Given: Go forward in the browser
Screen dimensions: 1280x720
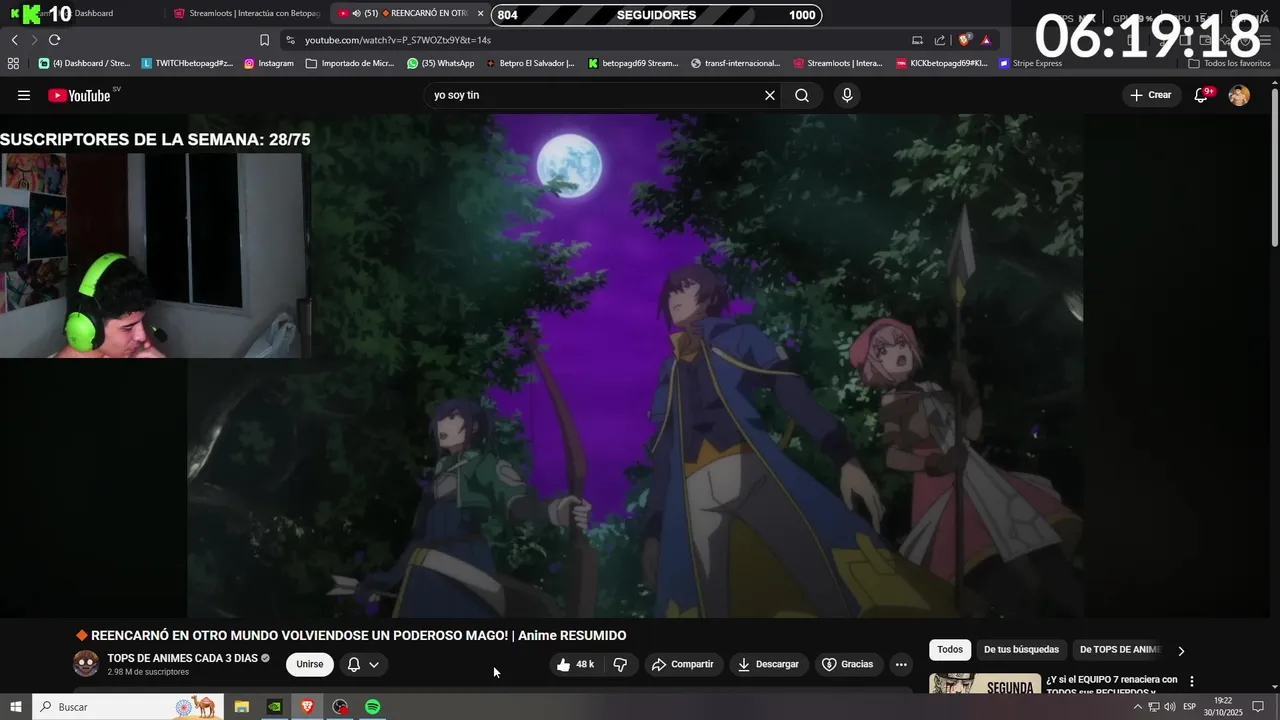Looking at the screenshot, I should tap(34, 40).
